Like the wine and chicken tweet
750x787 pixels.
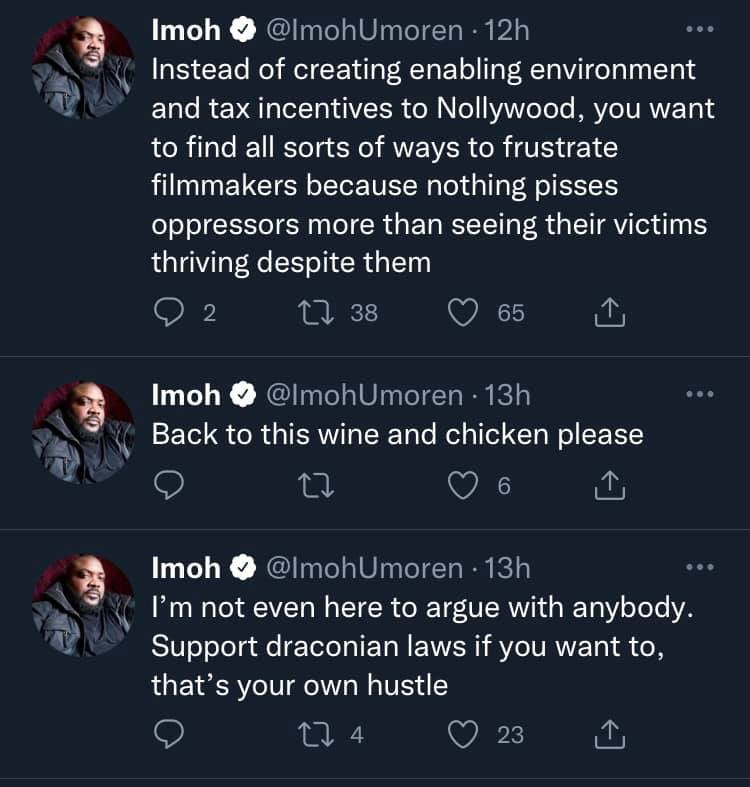(x=462, y=486)
